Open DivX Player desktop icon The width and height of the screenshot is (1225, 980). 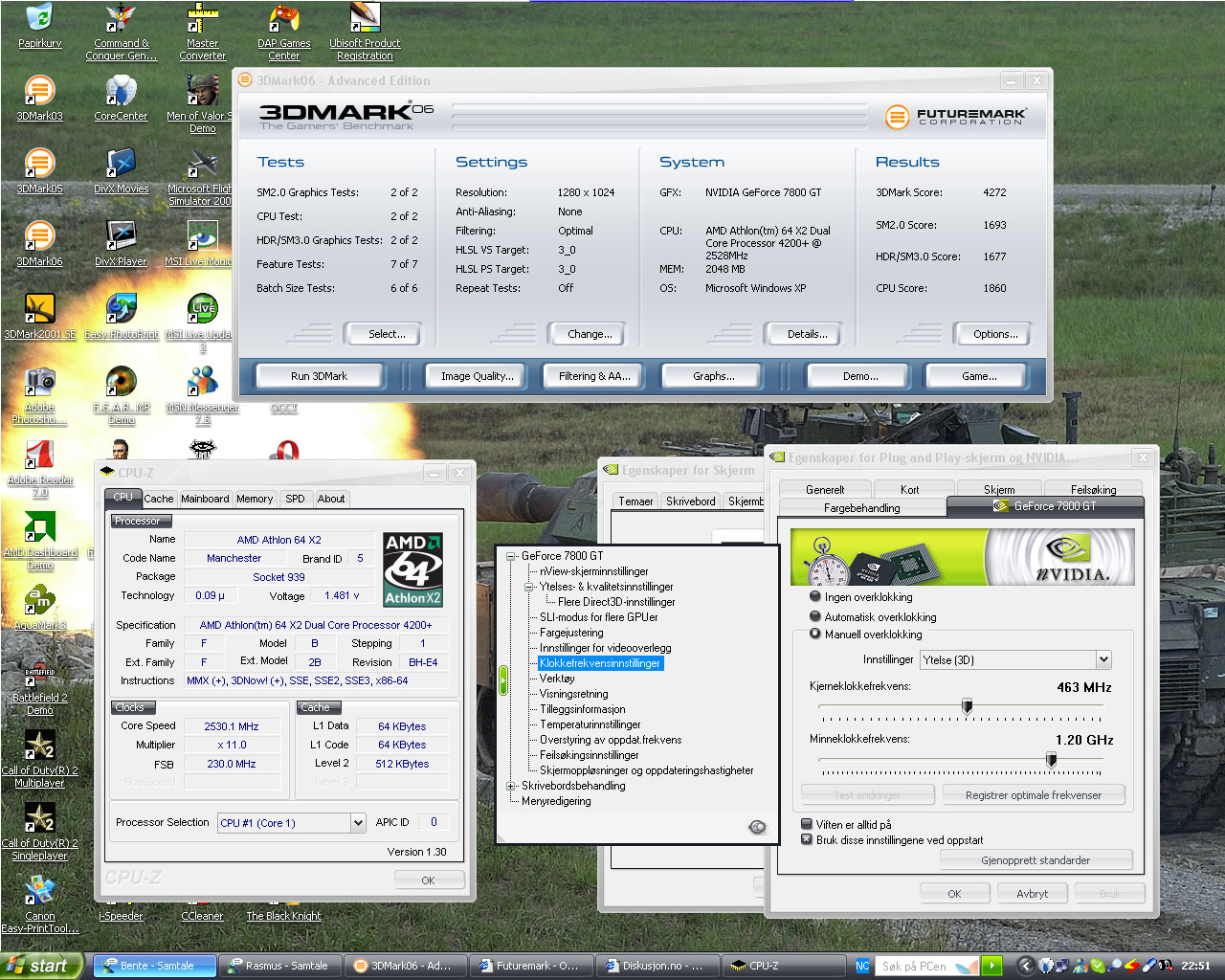121,243
